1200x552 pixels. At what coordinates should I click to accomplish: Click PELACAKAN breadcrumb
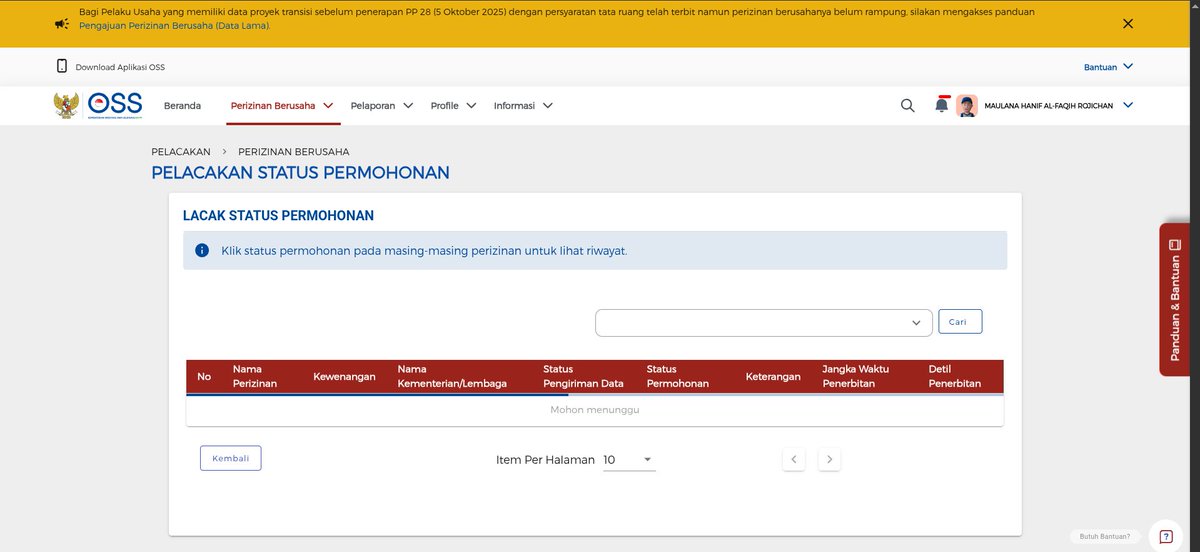click(x=181, y=151)
